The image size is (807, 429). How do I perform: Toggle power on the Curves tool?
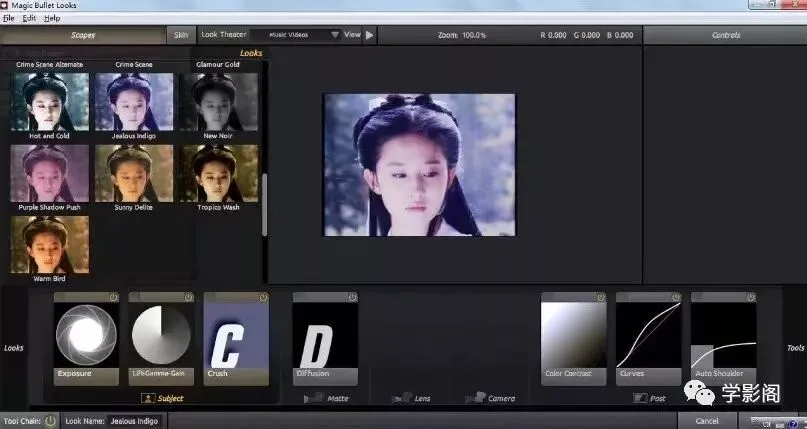pyautogui.click(x=676, y=297)
